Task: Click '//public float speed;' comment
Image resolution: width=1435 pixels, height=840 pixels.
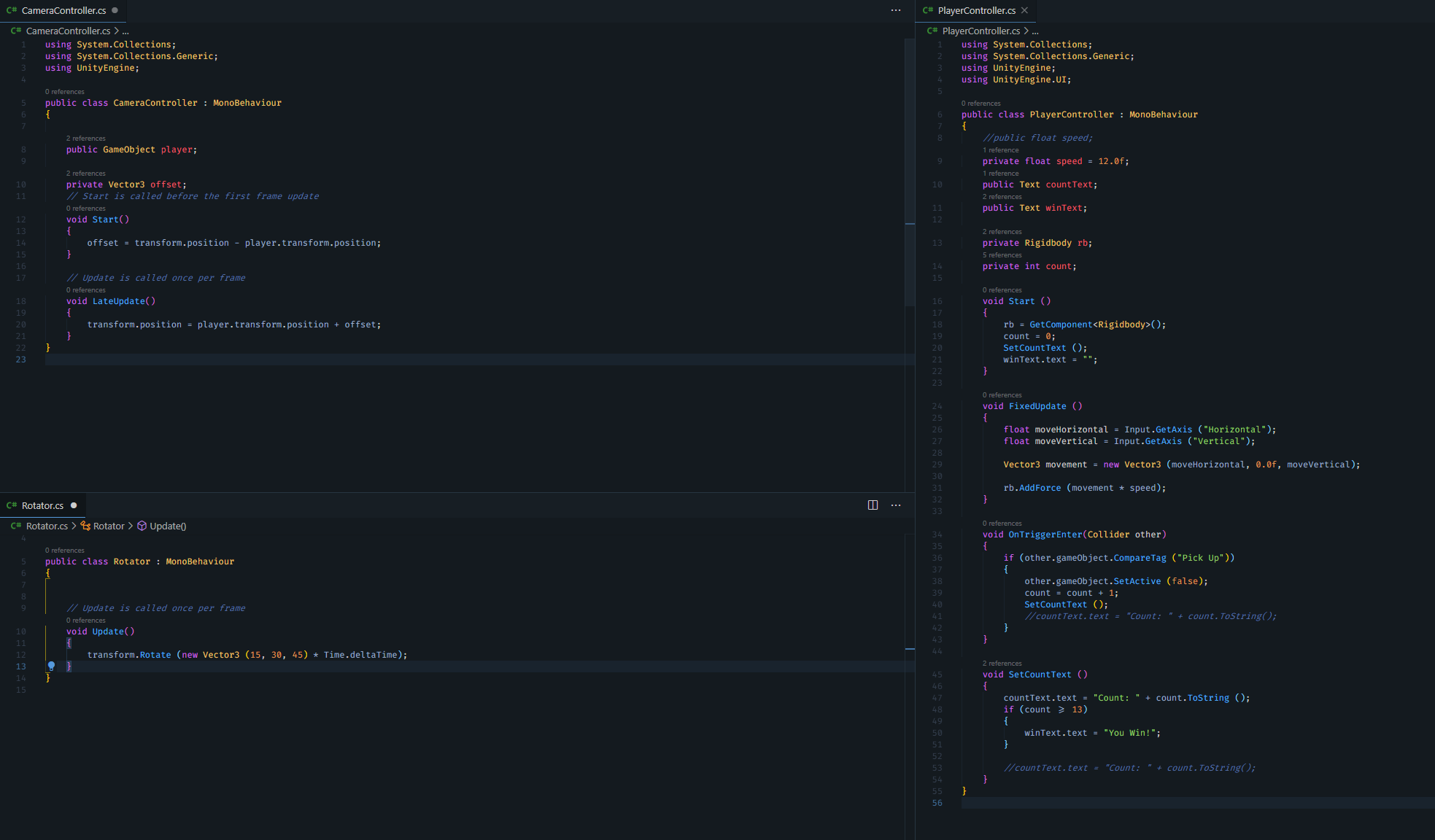Action: click(x=1037, y=138)
